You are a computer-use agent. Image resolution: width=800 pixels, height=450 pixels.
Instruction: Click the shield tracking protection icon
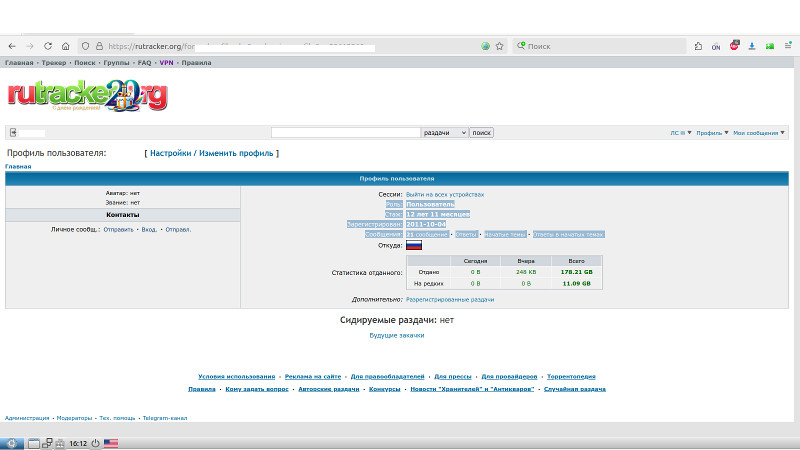tap(85, 46)
